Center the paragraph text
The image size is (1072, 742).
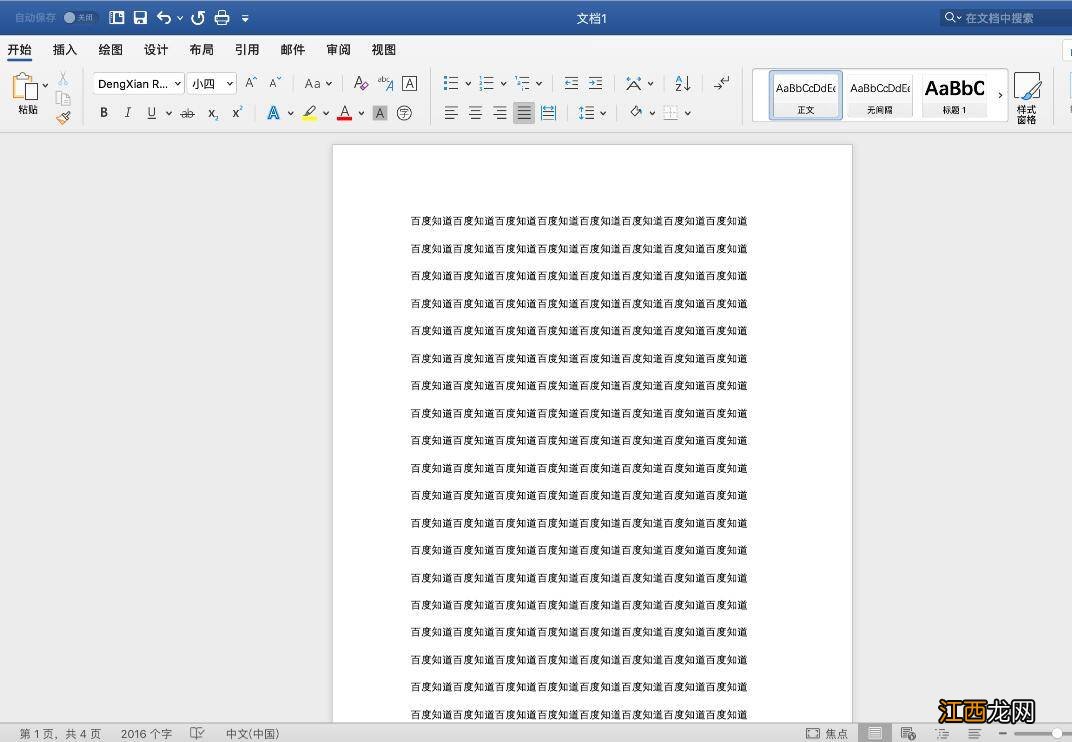click(x=475, y=113)
